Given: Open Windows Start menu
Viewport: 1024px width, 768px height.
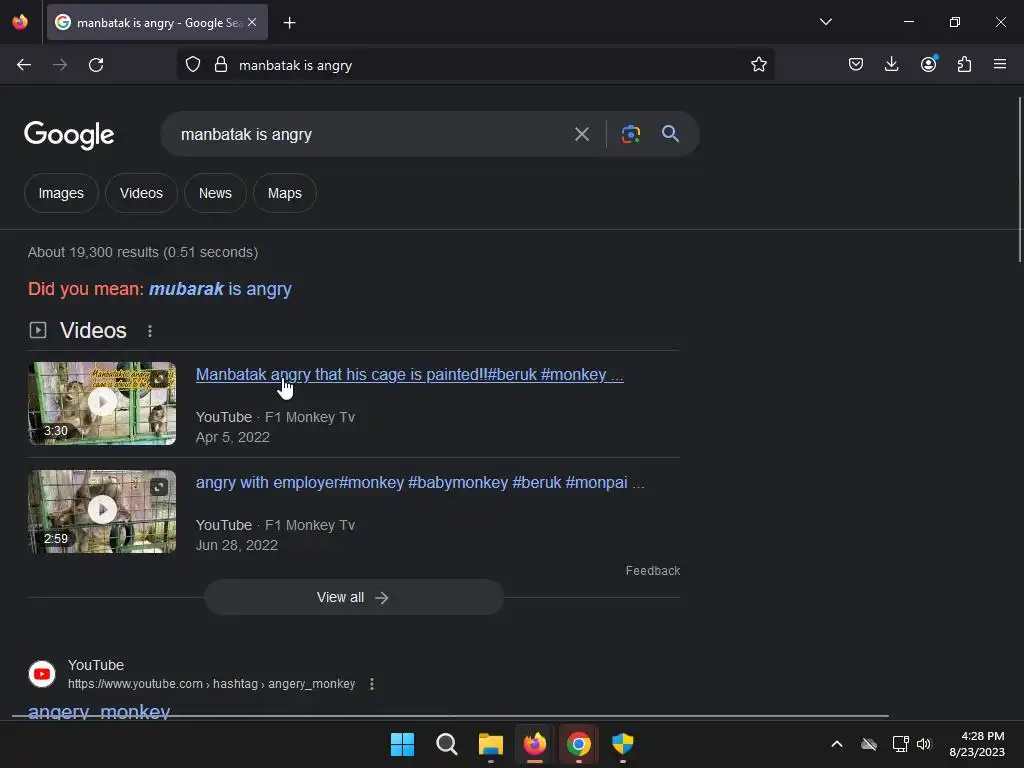Looking at the screenshot, I should (402, 744).
